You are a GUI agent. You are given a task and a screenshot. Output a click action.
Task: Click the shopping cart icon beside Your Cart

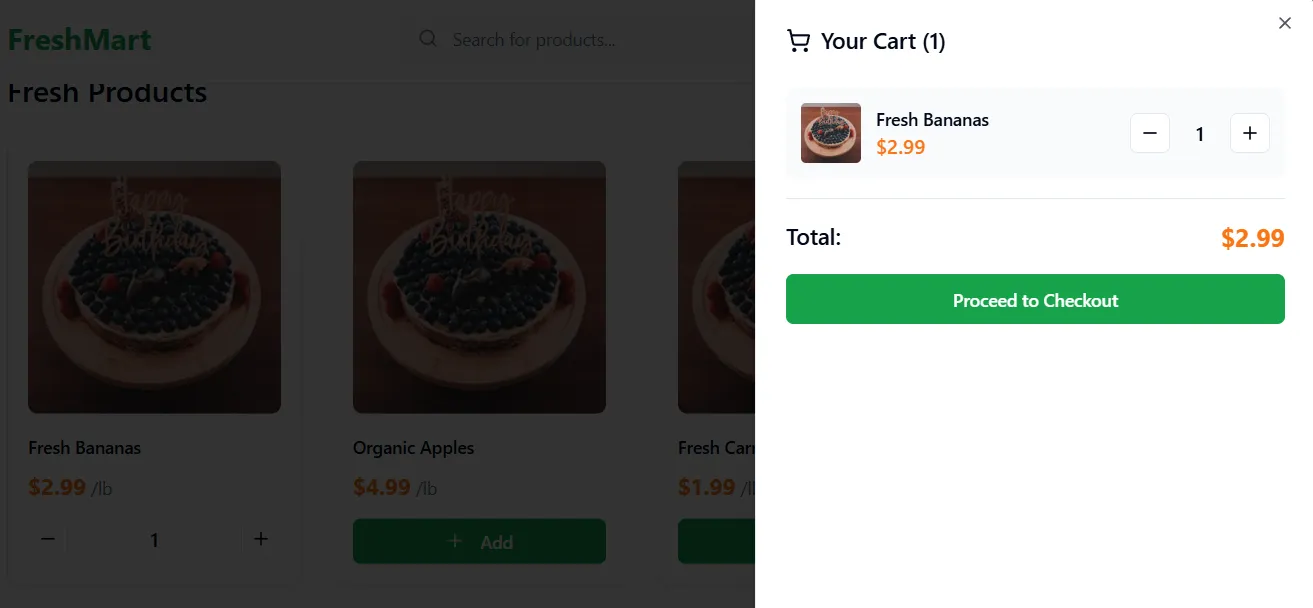(798, 41)
